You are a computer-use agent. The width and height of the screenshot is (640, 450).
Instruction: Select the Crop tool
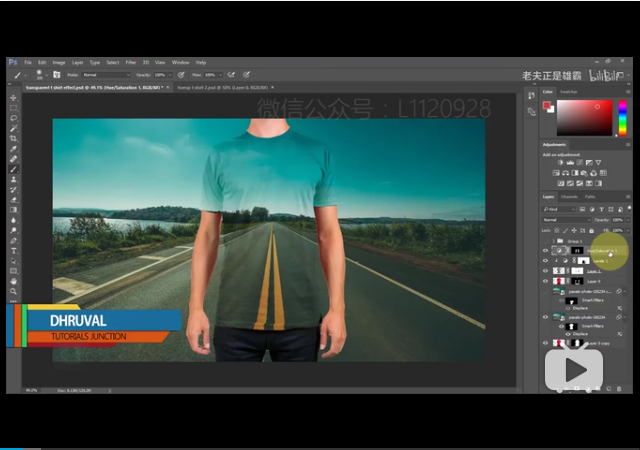13,139
